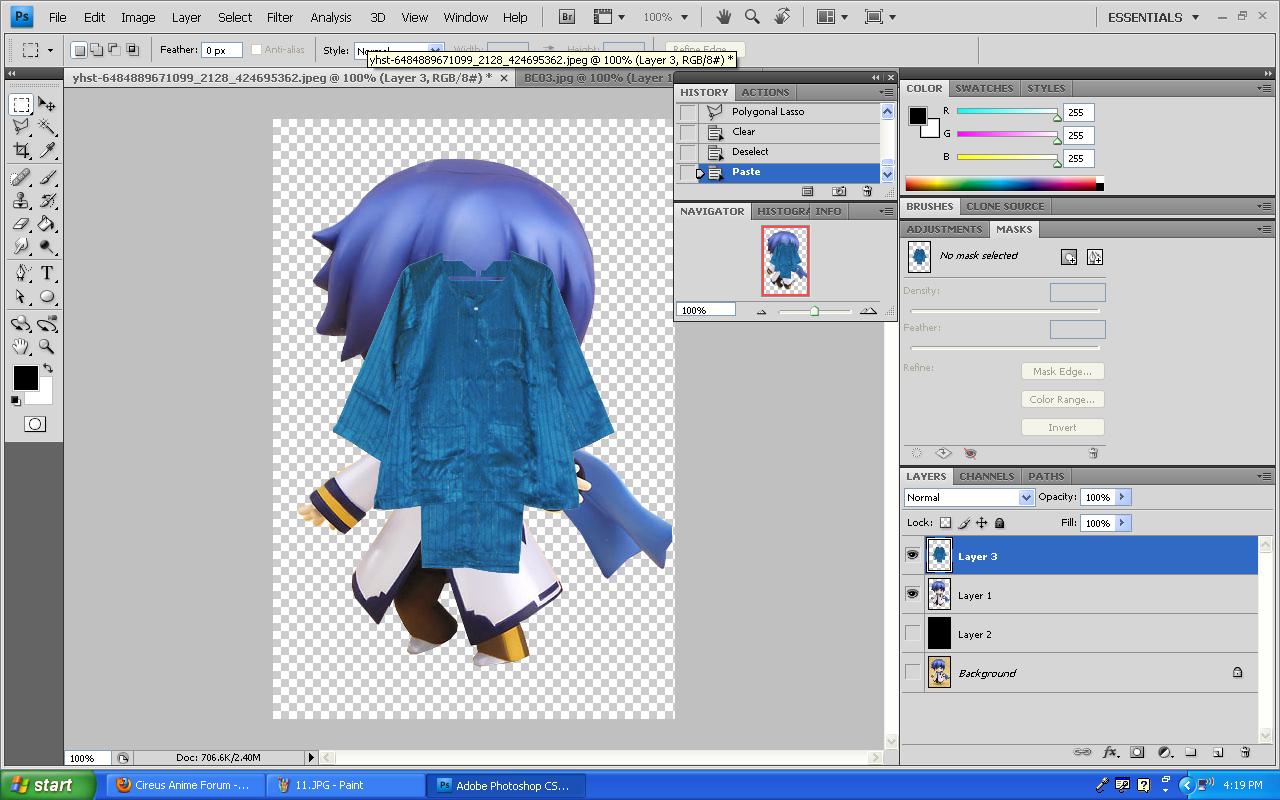Open Layers panel options menu
Image resolution: width=1280 pixels, height=800 pixels.
1265,476
